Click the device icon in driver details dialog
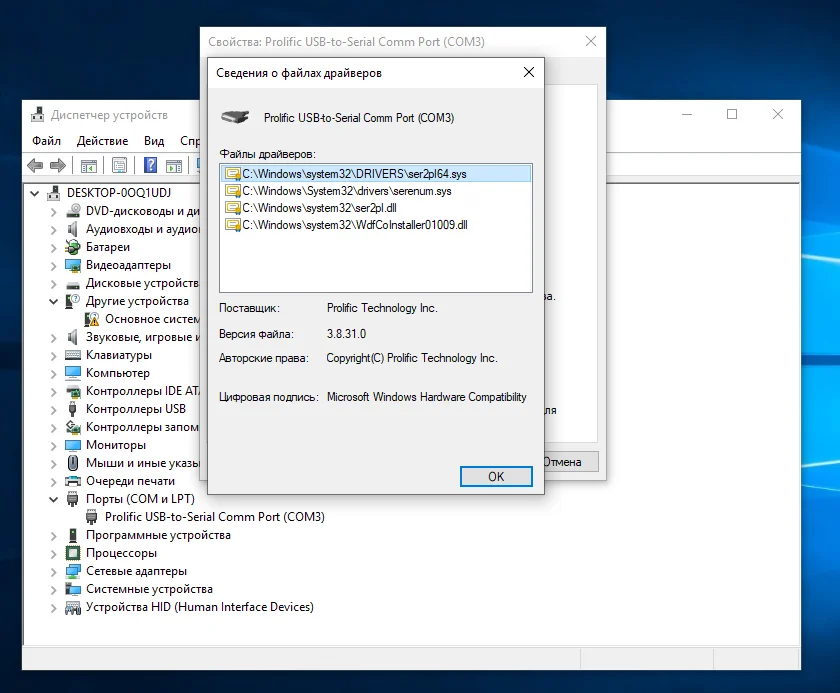 click(x=235, y=117)
